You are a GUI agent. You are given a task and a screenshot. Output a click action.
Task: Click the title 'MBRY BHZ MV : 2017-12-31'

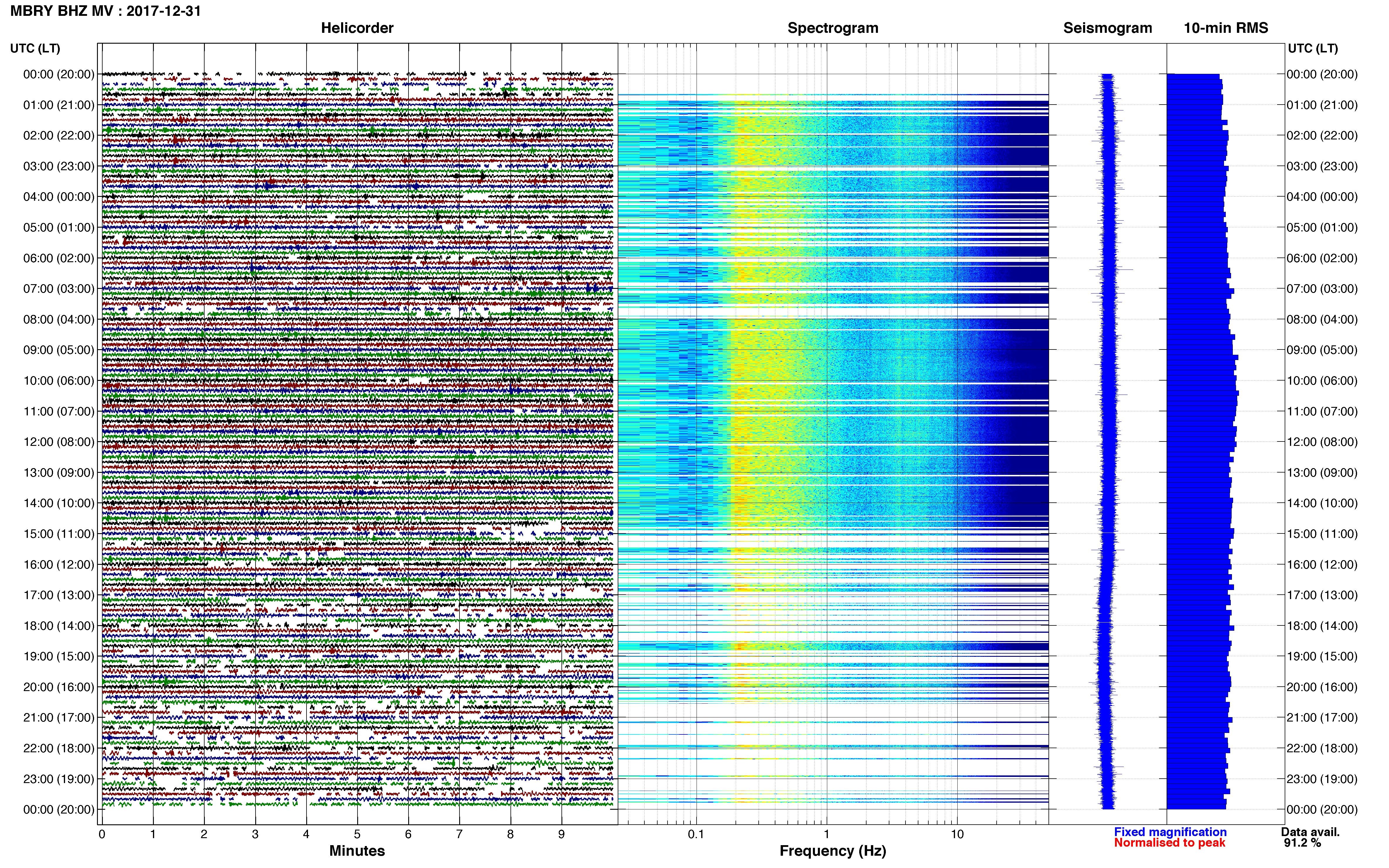pyautogui.click(x=106, y=11)
